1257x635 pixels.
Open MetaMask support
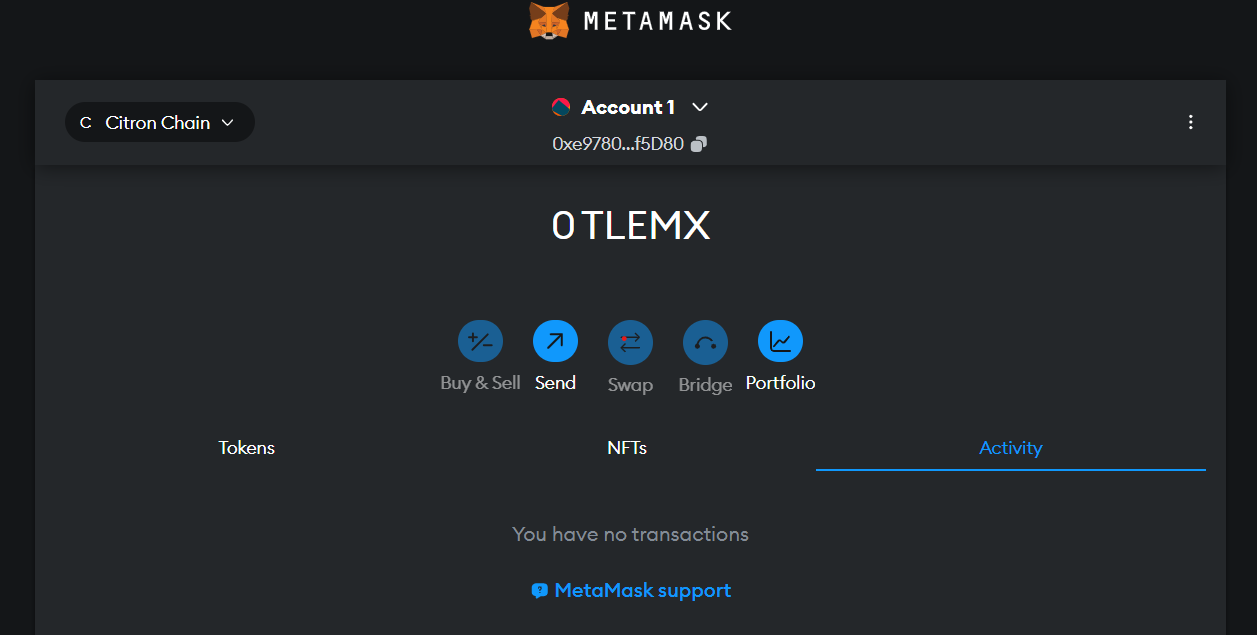(642, 591)
